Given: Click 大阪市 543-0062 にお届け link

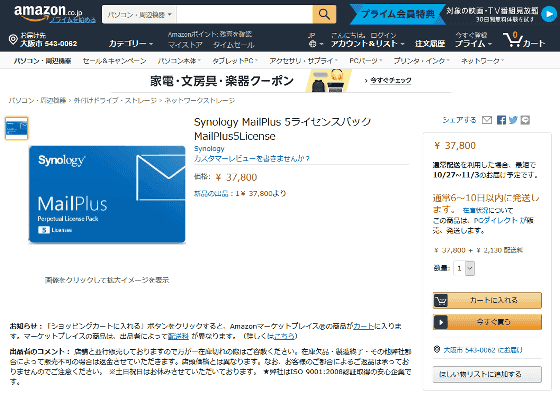Looking at the screenshot, I should click(x=482, y=350).
